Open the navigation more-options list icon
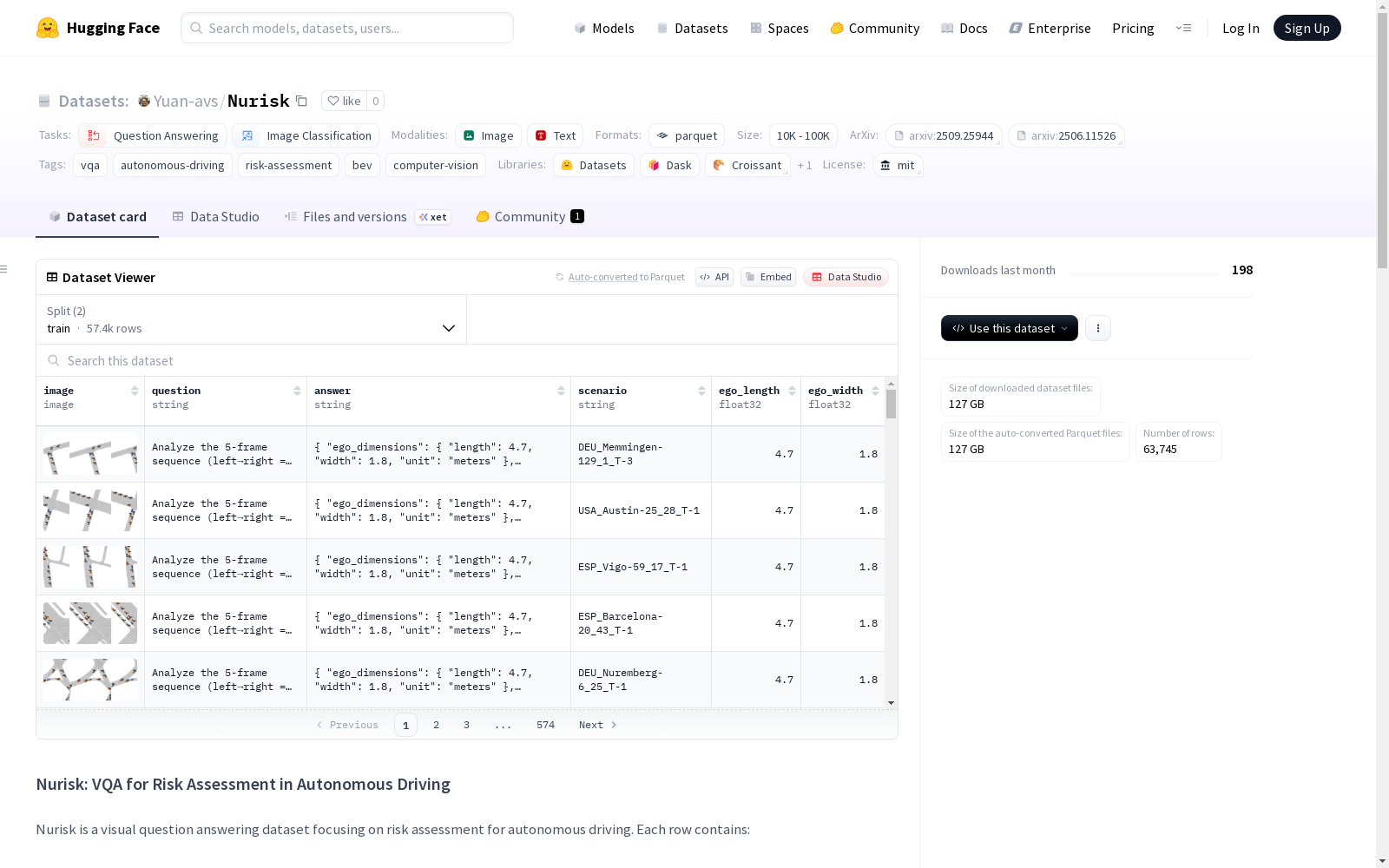1389x868 pixels. 1183,28
